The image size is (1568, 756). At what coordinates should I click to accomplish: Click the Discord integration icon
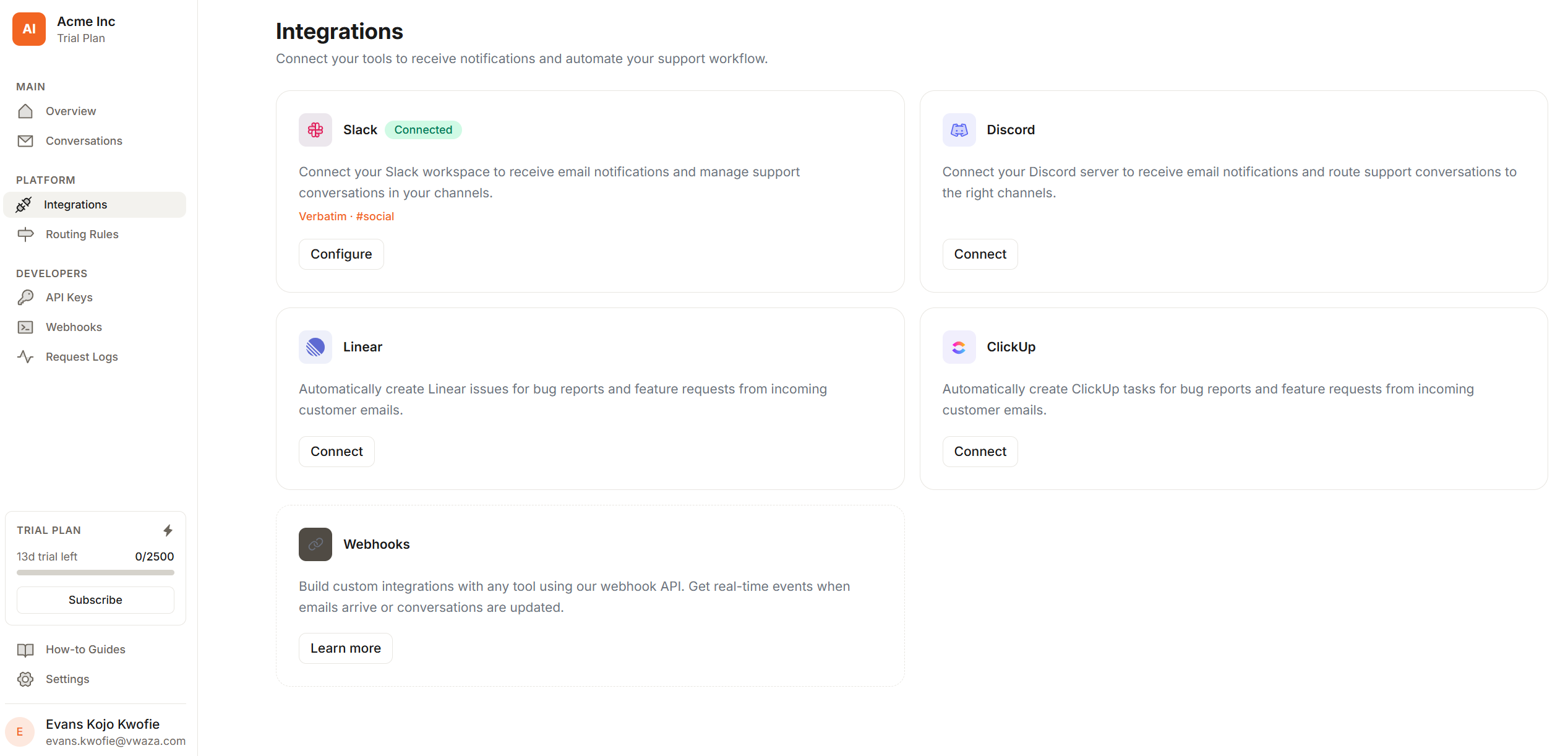(959, 130)
